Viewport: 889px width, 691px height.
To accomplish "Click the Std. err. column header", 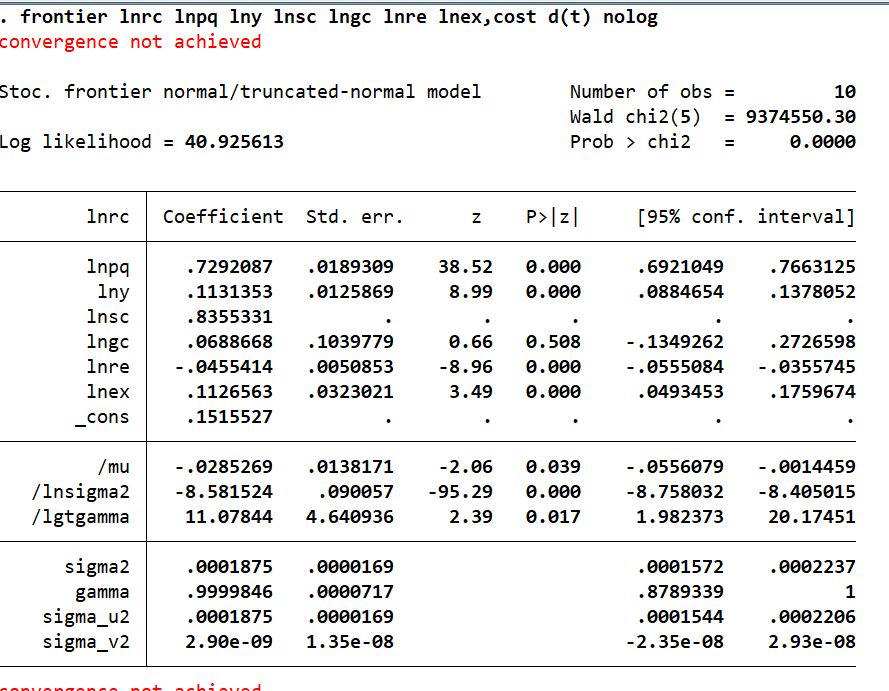I will click(x=354, y=217).
